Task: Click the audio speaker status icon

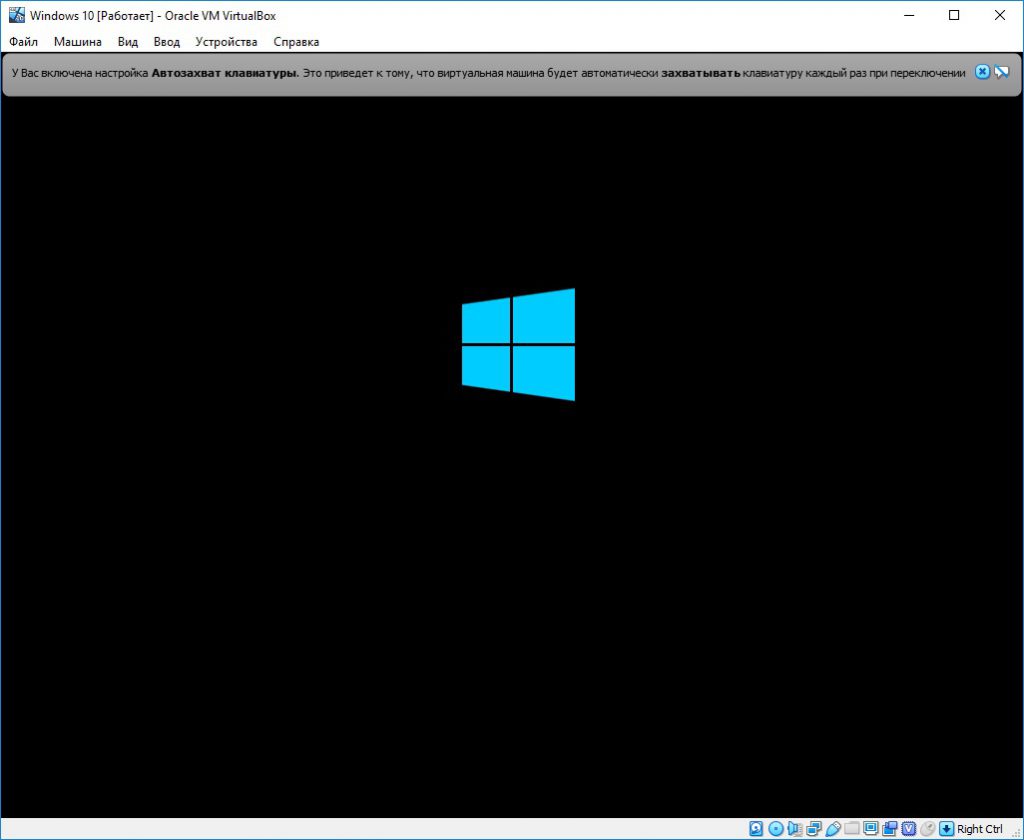Action: click(x=795, y=829)
